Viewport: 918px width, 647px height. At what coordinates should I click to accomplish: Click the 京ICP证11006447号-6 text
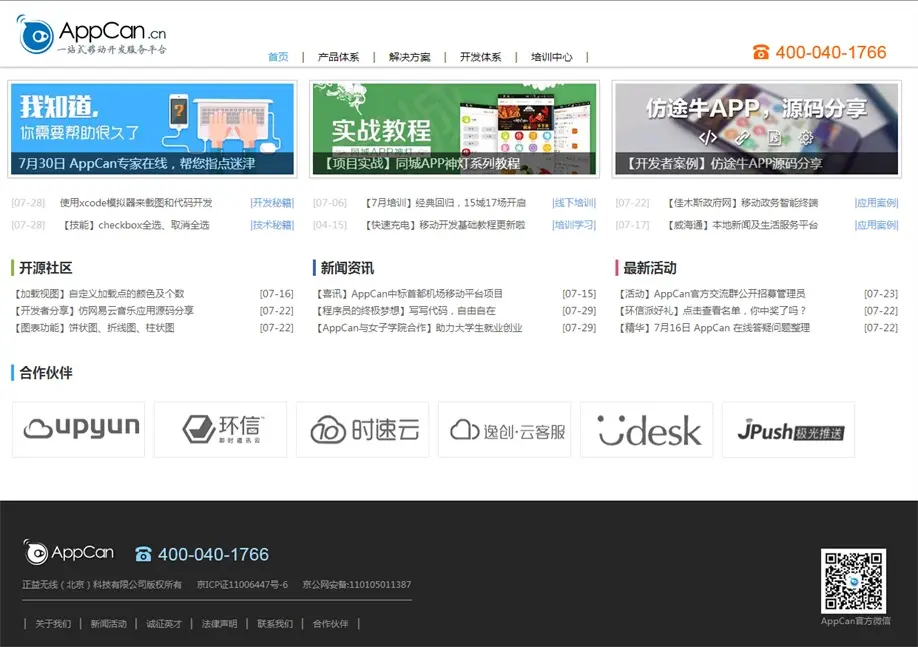click(242, 584)
